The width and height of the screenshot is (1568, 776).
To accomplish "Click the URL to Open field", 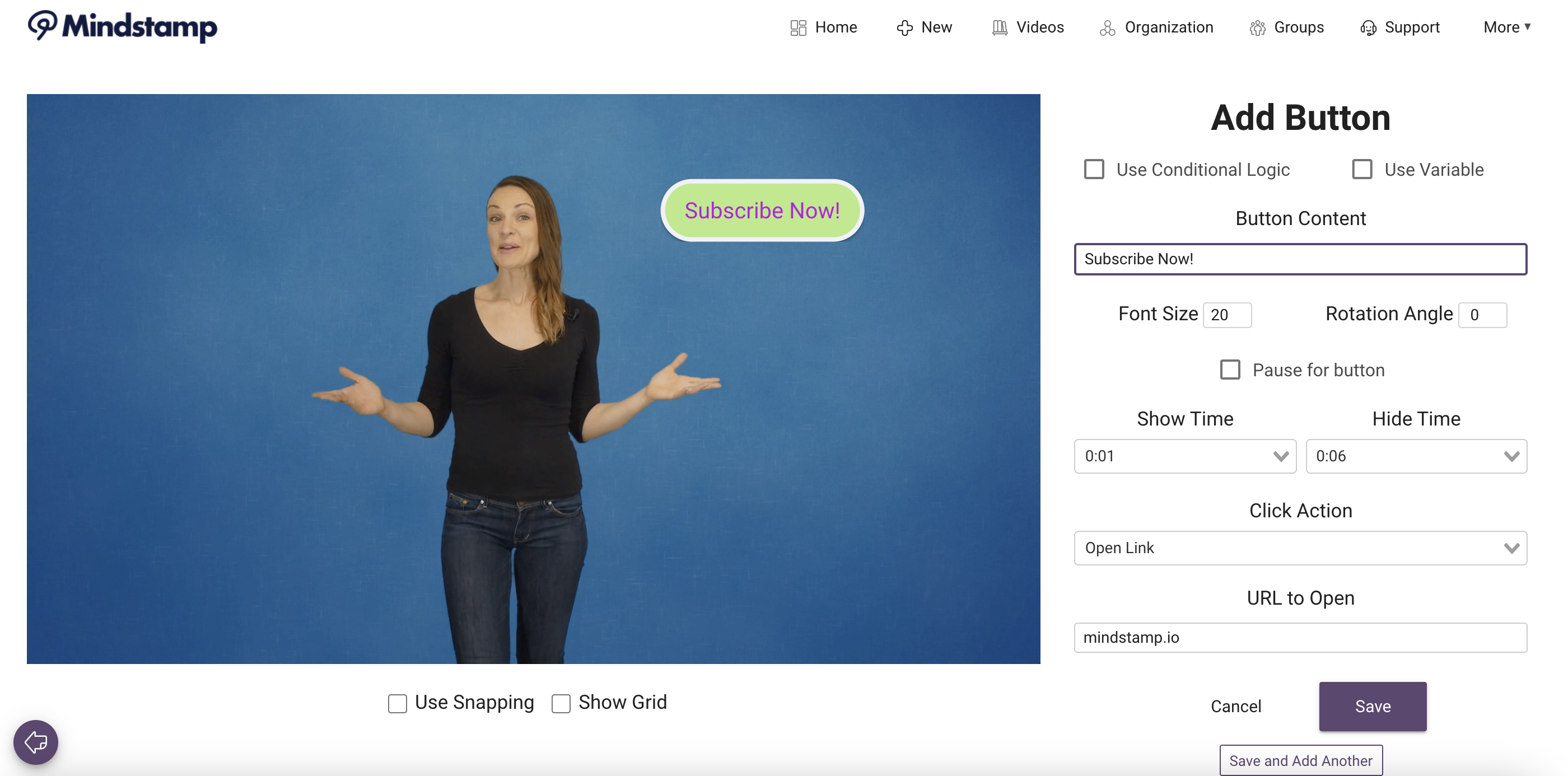I will 1300,637.
